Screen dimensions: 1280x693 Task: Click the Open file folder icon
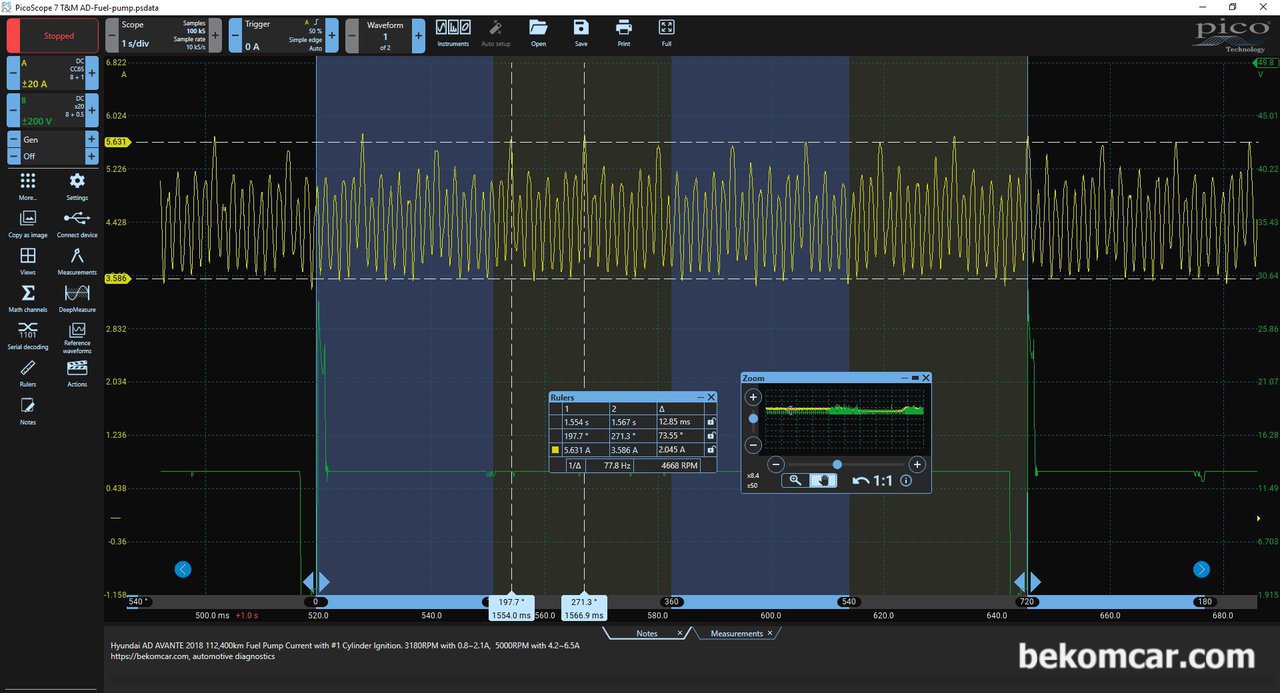(x=539, y=33)
